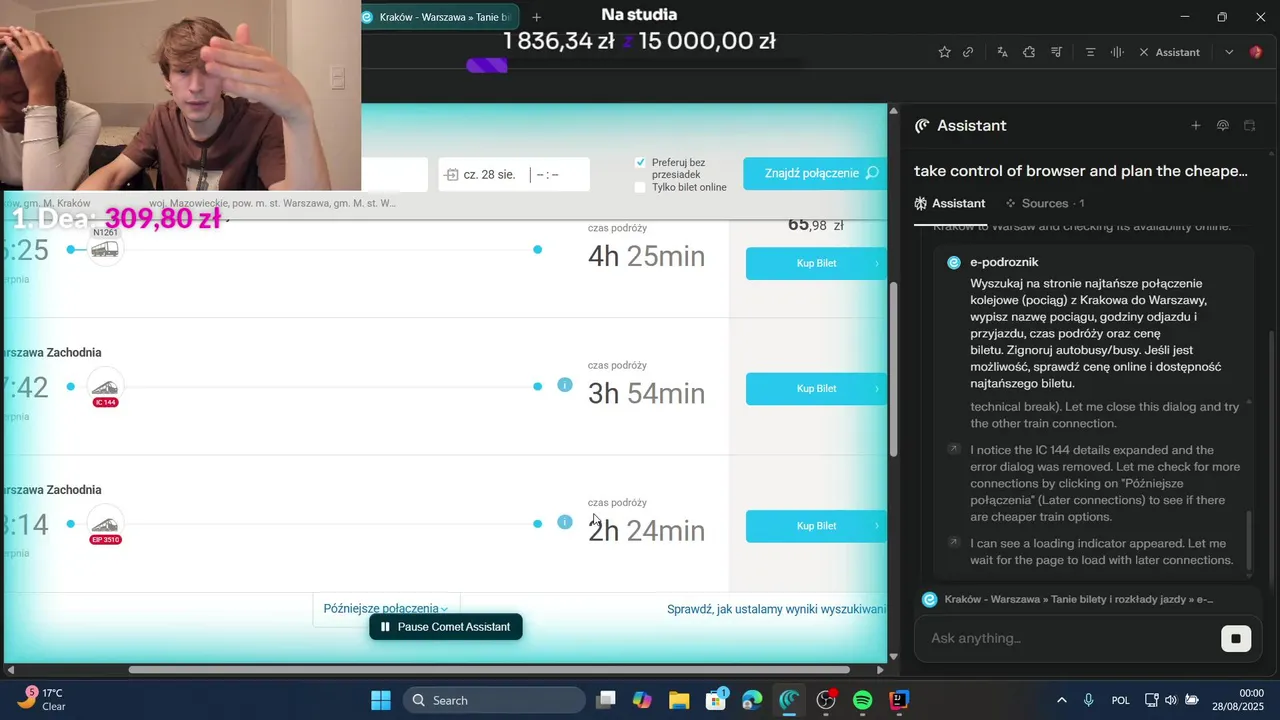The height and width of the screenshot is (720, 1280).
Task: Click the window icon in Assistant header
Action: tap(1249, 126)
